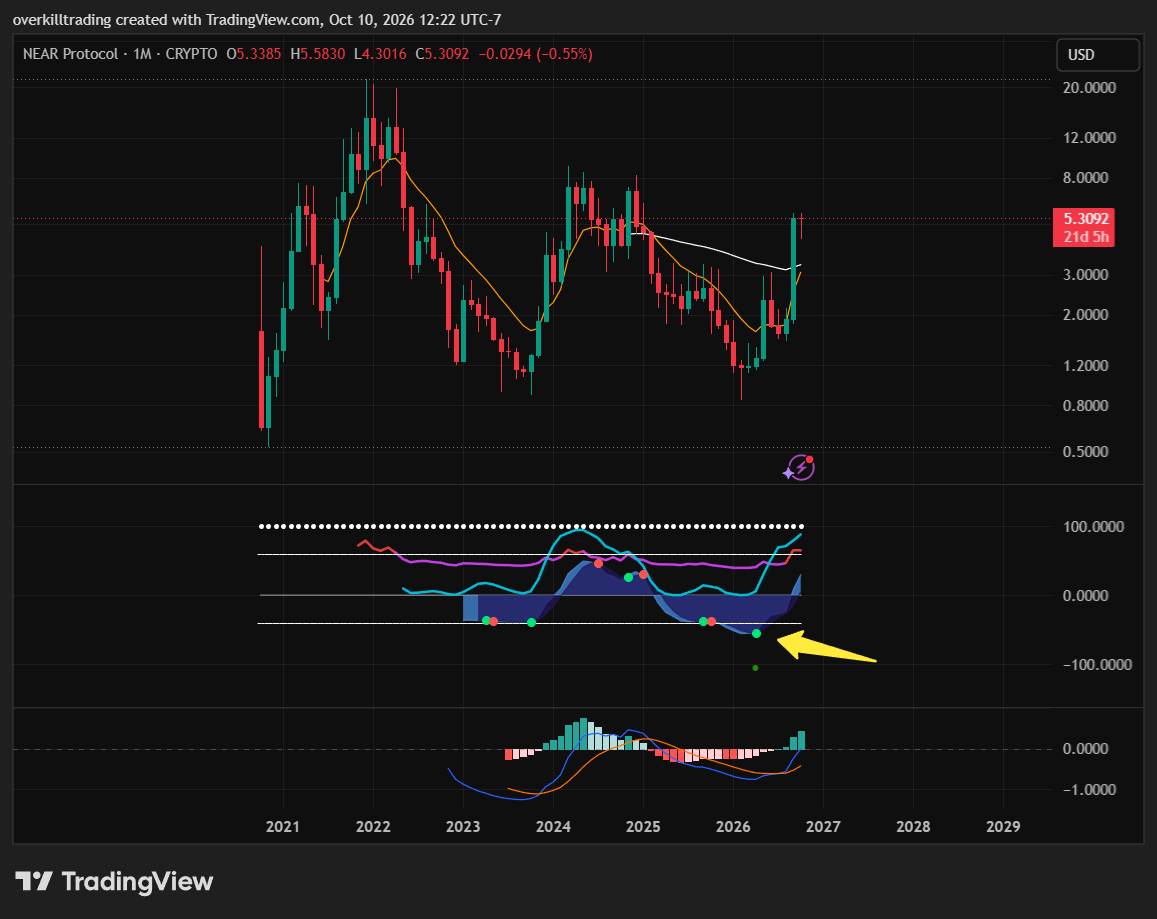Click the overkilltrading attribution header text
This screenshot has width=1157, height=919.
point(257,20)
